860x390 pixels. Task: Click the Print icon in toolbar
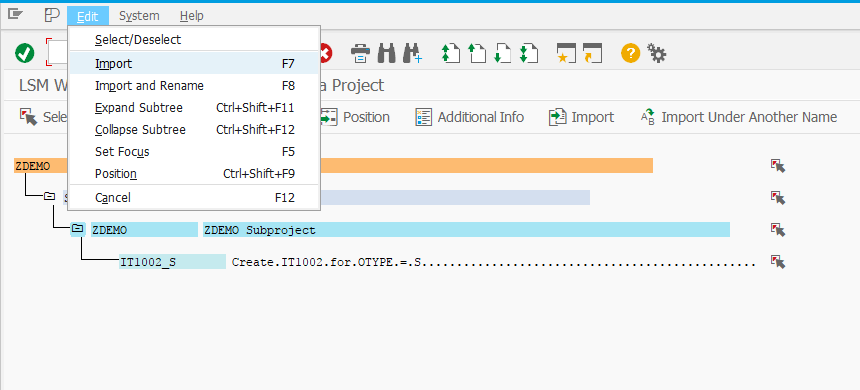(360, 53)
